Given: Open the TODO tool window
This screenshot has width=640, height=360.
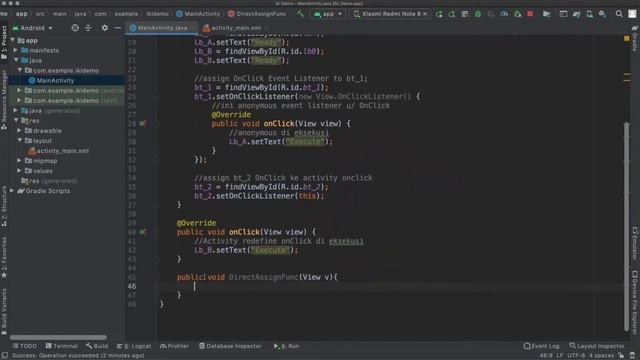Looking at the screenshot, I should [24, 346].
